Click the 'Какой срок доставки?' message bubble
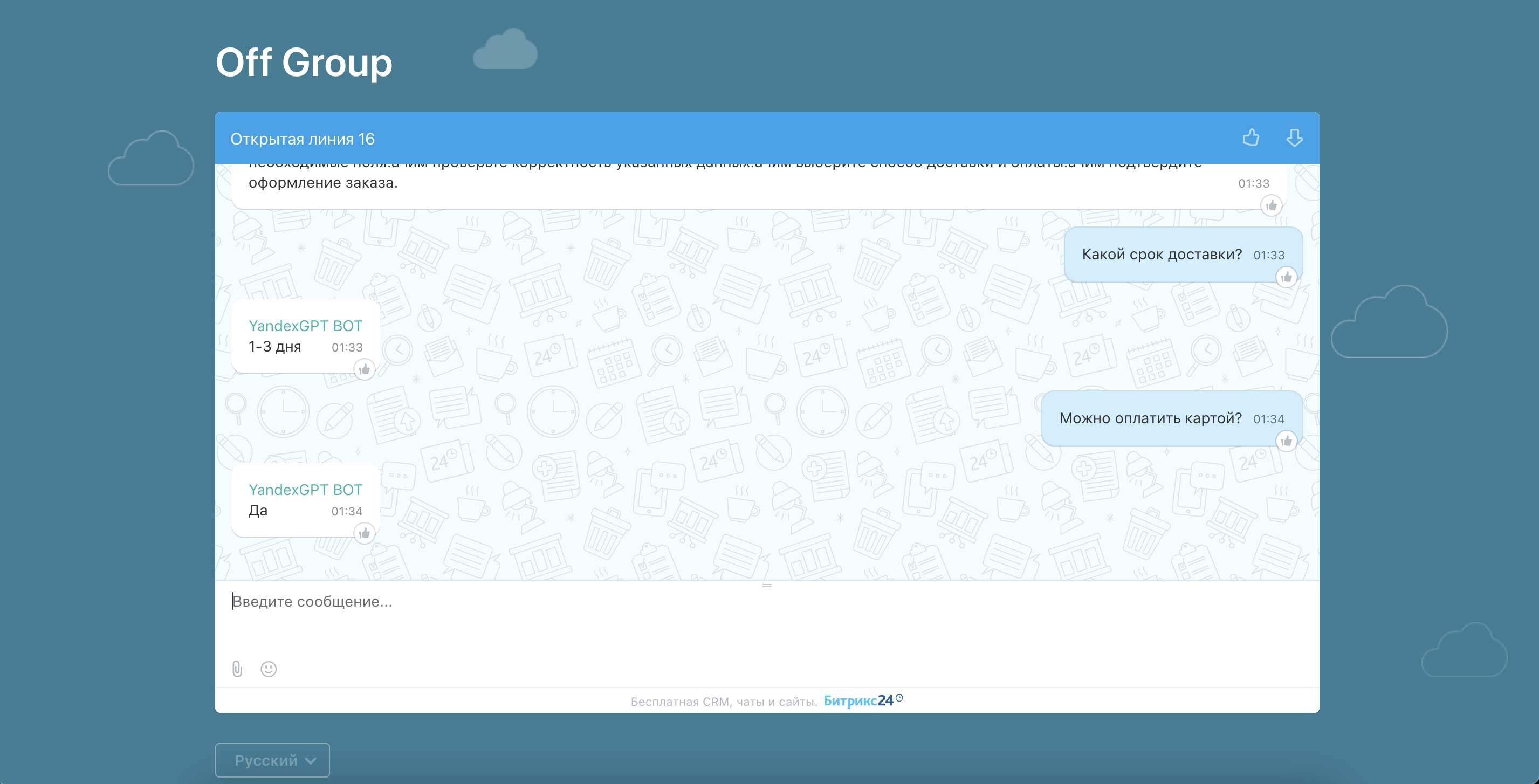The width and height of the screenshot is (1539, 784). point(1161,255)
